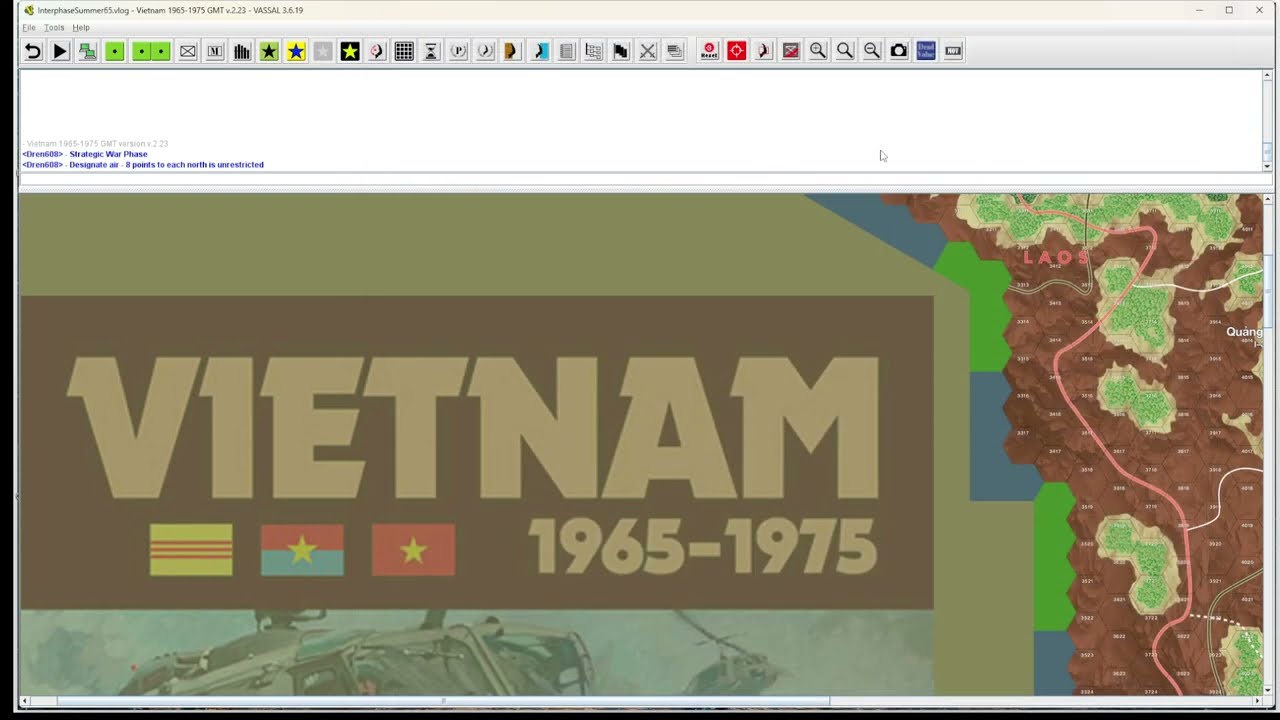Take a map snapshot with camera icon
This screenshot has height=720, width=1280.
(899, 51)
